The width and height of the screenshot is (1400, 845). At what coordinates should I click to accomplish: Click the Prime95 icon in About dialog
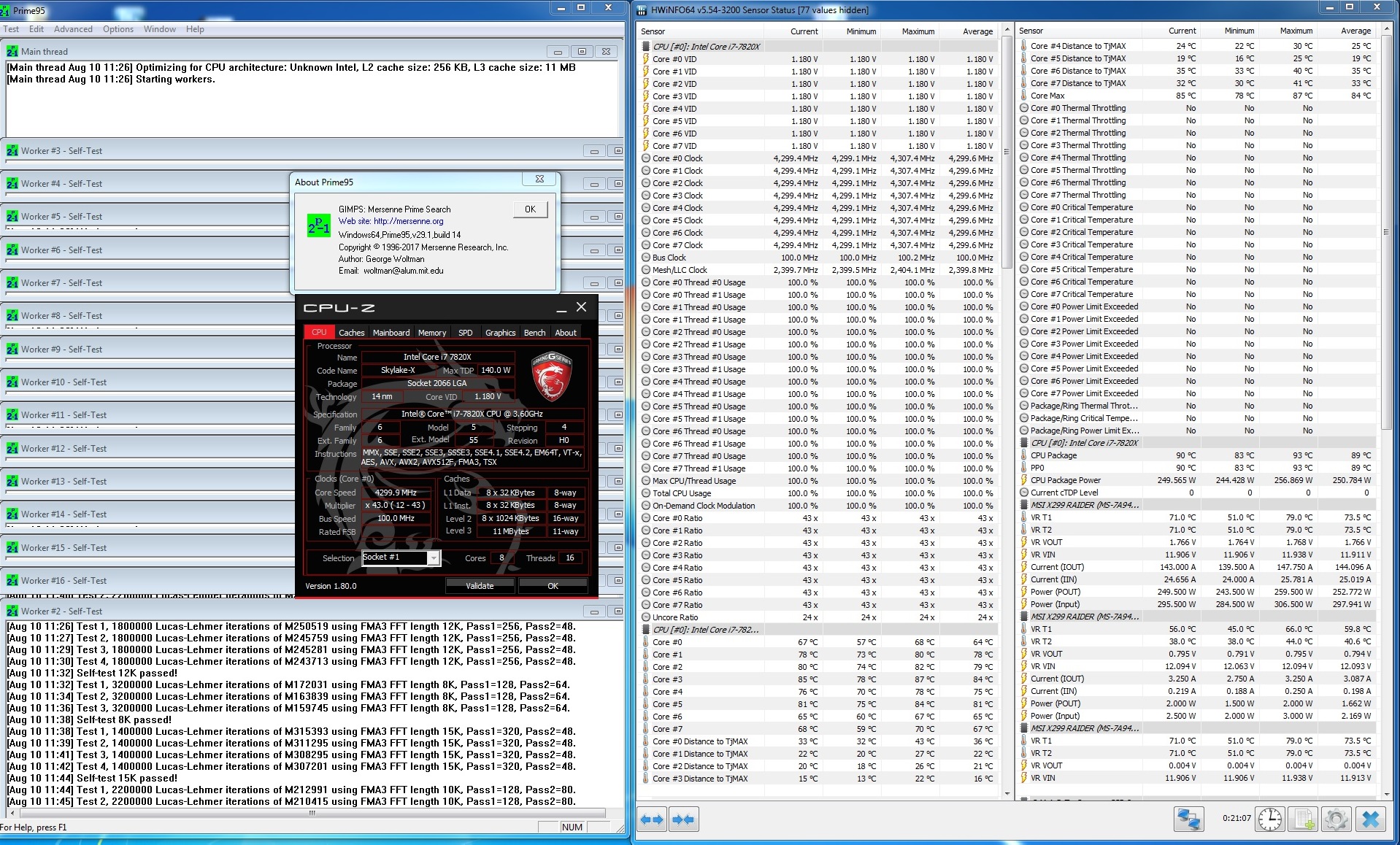319,225
